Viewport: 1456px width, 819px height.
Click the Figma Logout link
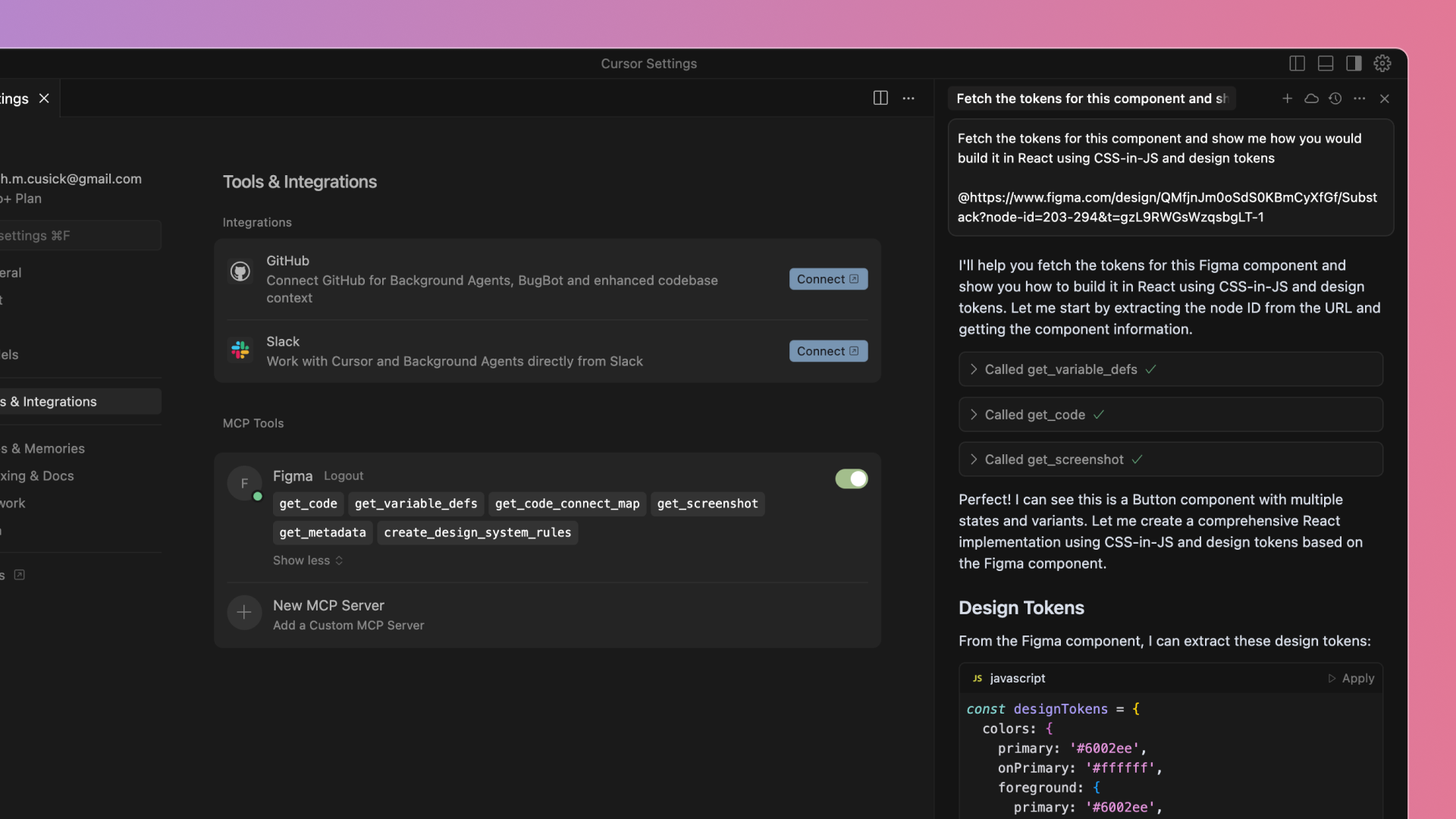click(x=344, y=476)
